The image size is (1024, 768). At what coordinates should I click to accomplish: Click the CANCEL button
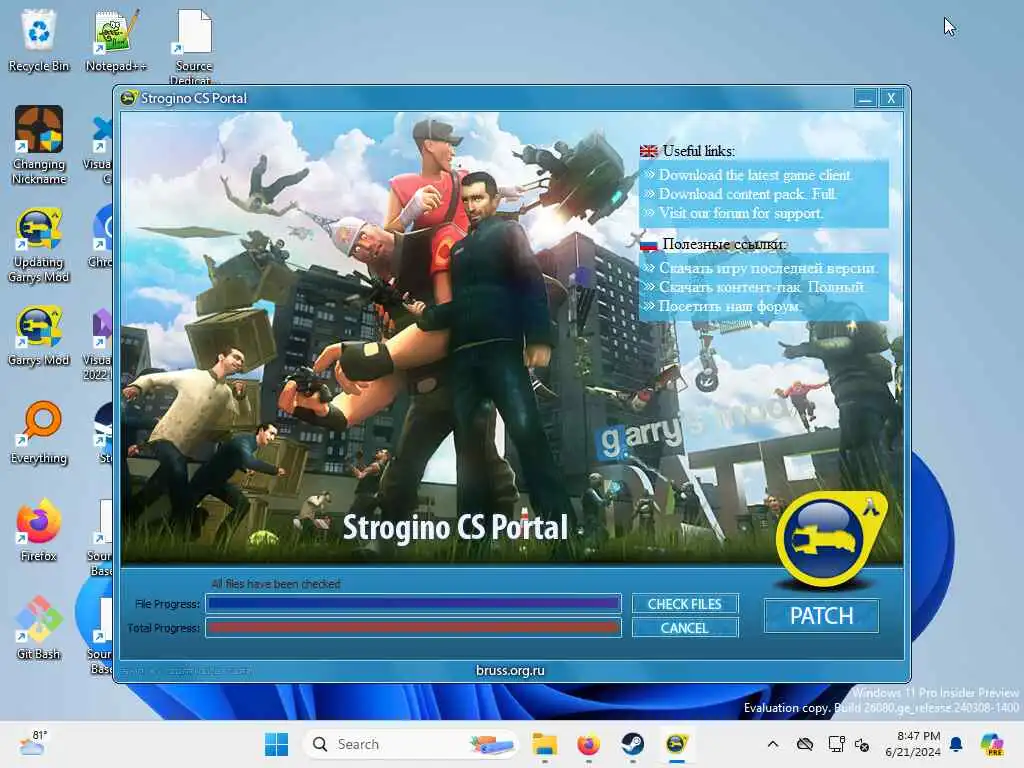tap(684, 628)
